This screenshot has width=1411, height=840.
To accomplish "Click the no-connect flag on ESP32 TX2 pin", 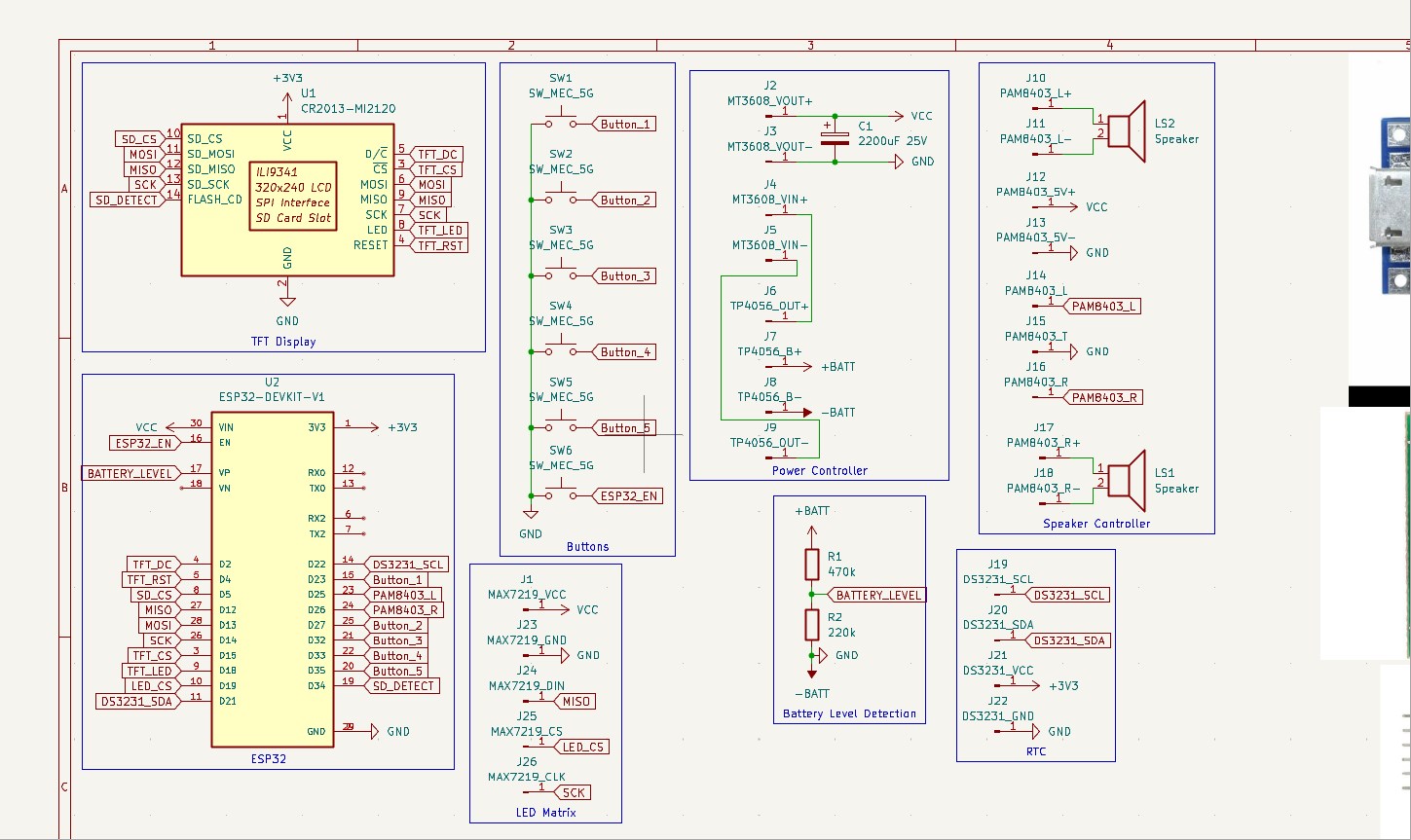I will pyautogui.click(x=364, y=533).
